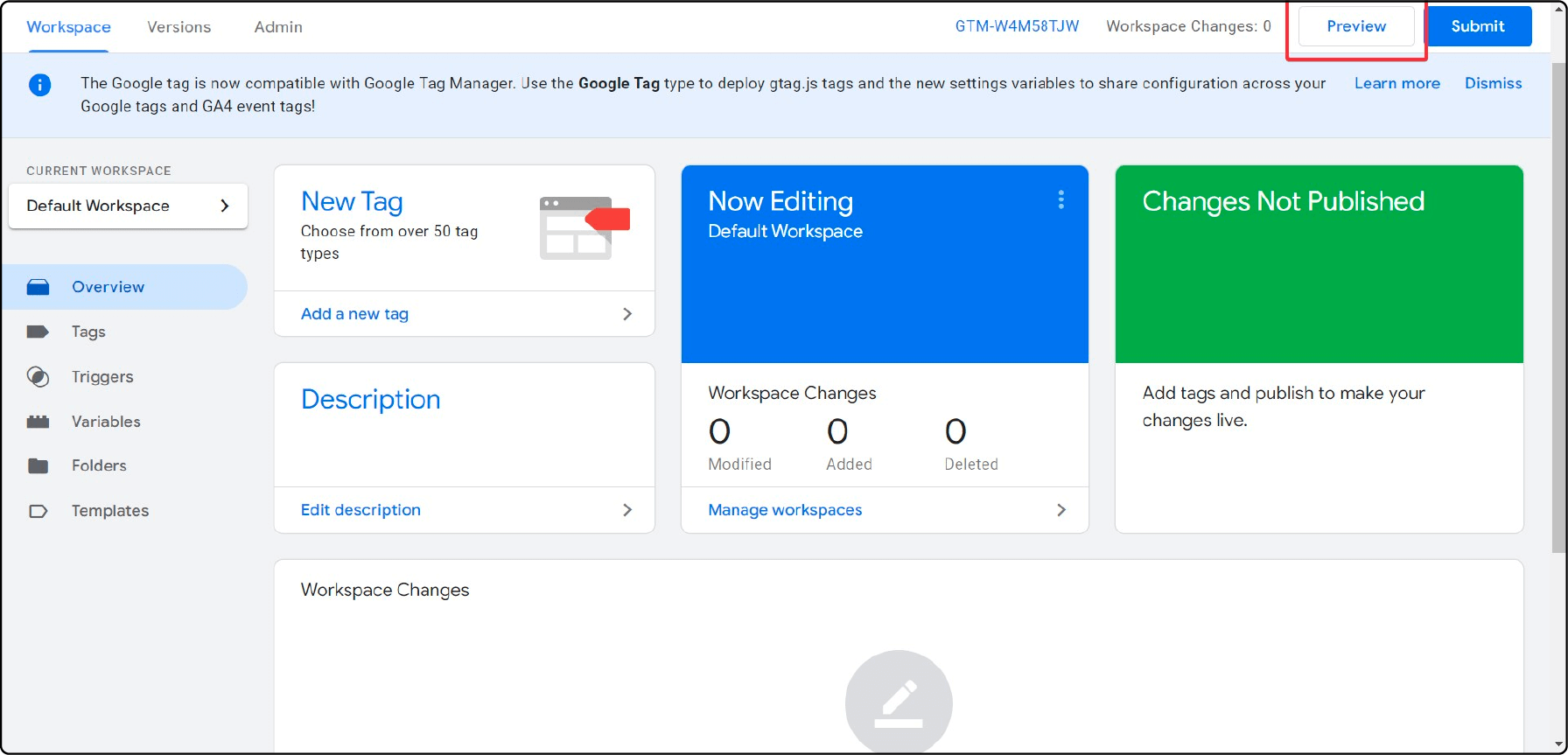Open the GTM-W4M58TJW container ID link

(x=1017, y=26)
